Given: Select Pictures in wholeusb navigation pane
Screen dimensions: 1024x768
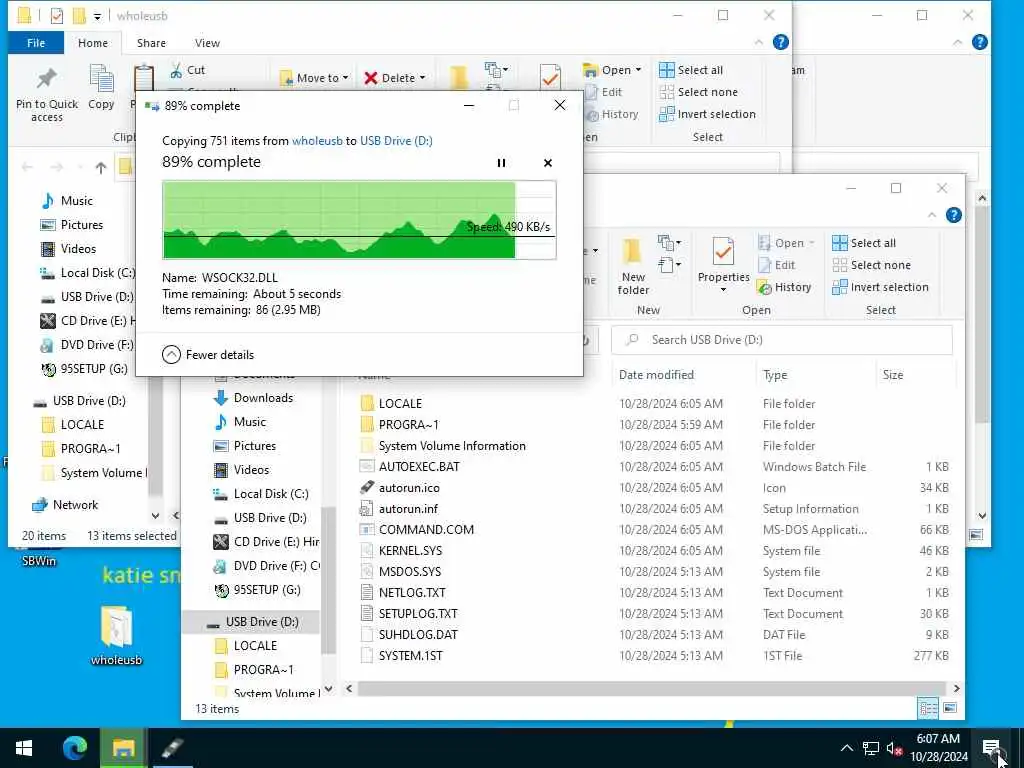Looking at the screenshot, I should click(72, 225).
